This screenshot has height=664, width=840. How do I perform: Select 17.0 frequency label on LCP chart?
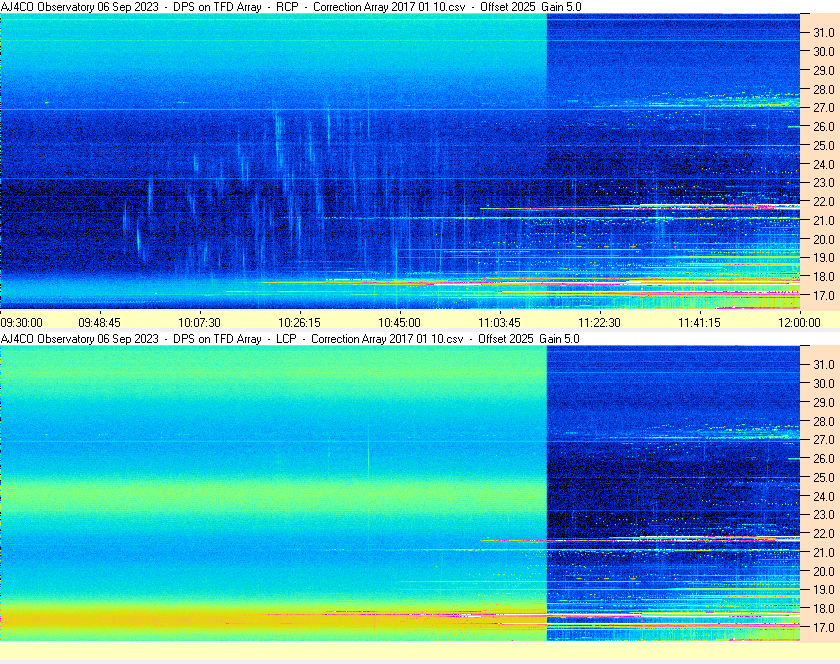tap(824, 627)
